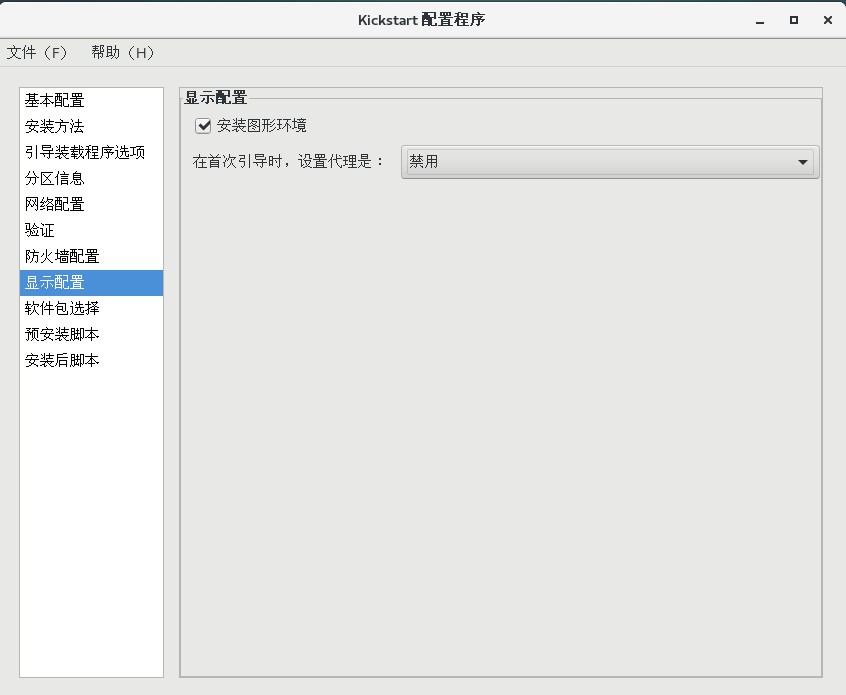
Task: Select 显示配置 in the sidebar
Action: 91,283
